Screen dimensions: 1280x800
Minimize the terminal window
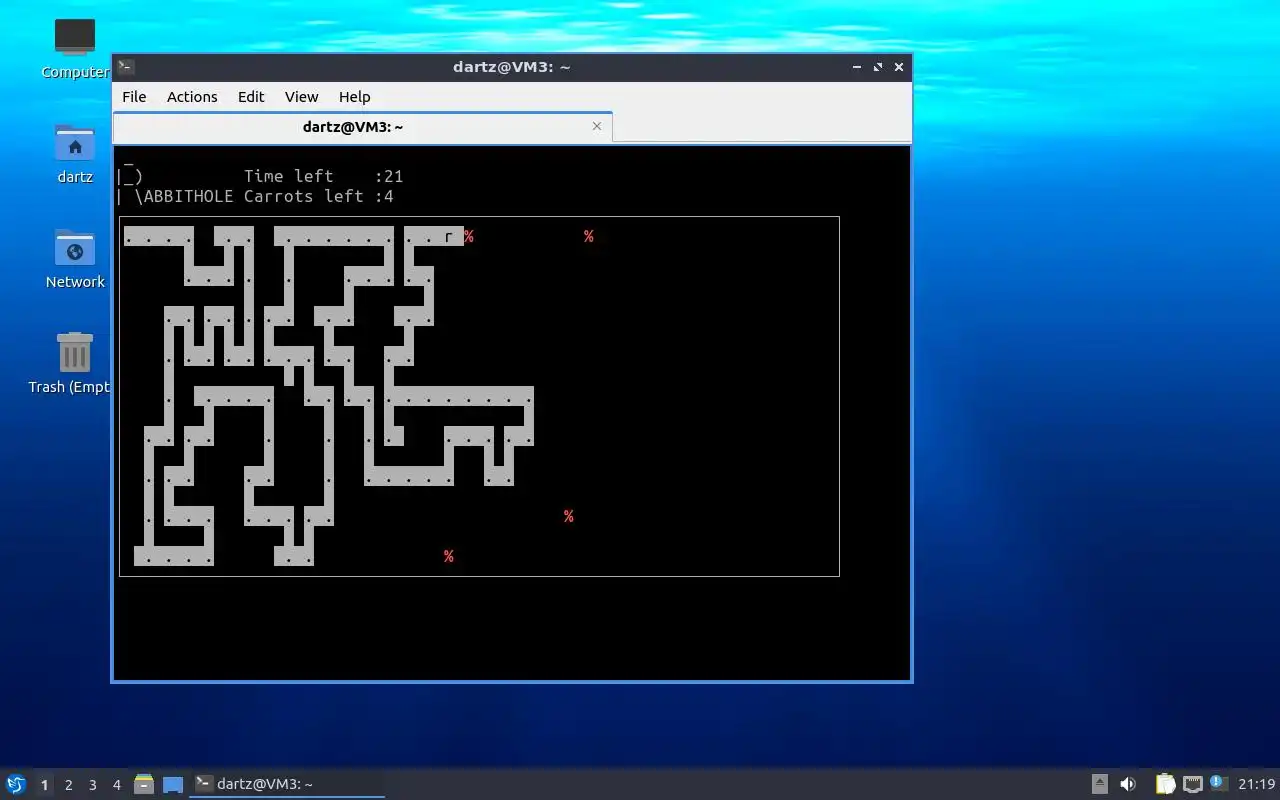point(857,67)
